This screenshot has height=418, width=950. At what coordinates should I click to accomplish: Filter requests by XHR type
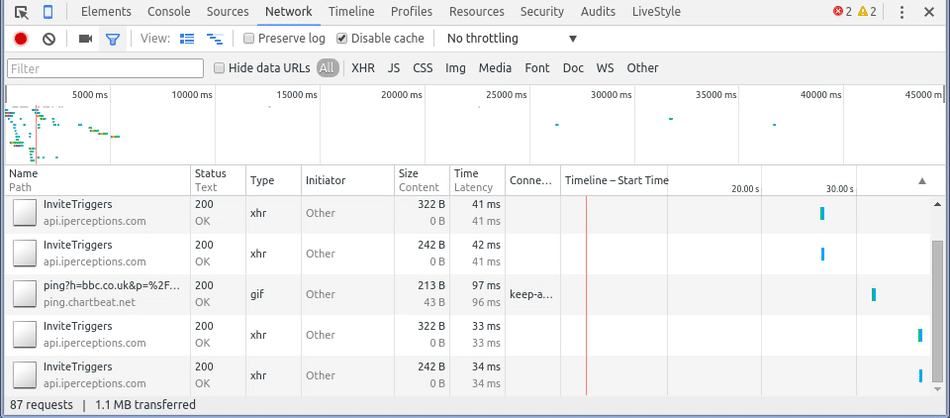click(363, 68)
